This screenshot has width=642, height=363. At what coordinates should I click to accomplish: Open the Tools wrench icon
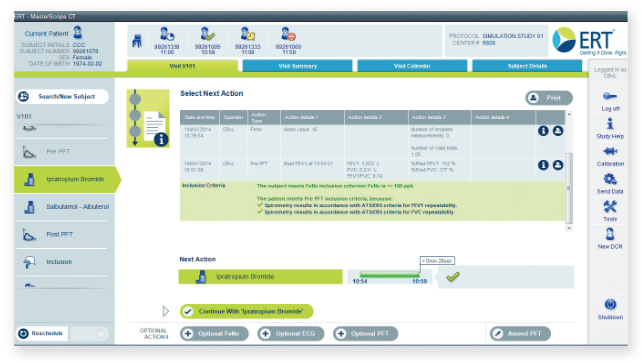(x=610, y=206)
